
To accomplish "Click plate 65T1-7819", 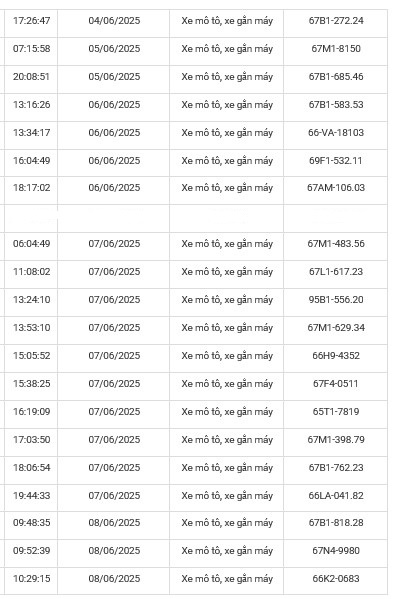I will [x=336, y=412].
